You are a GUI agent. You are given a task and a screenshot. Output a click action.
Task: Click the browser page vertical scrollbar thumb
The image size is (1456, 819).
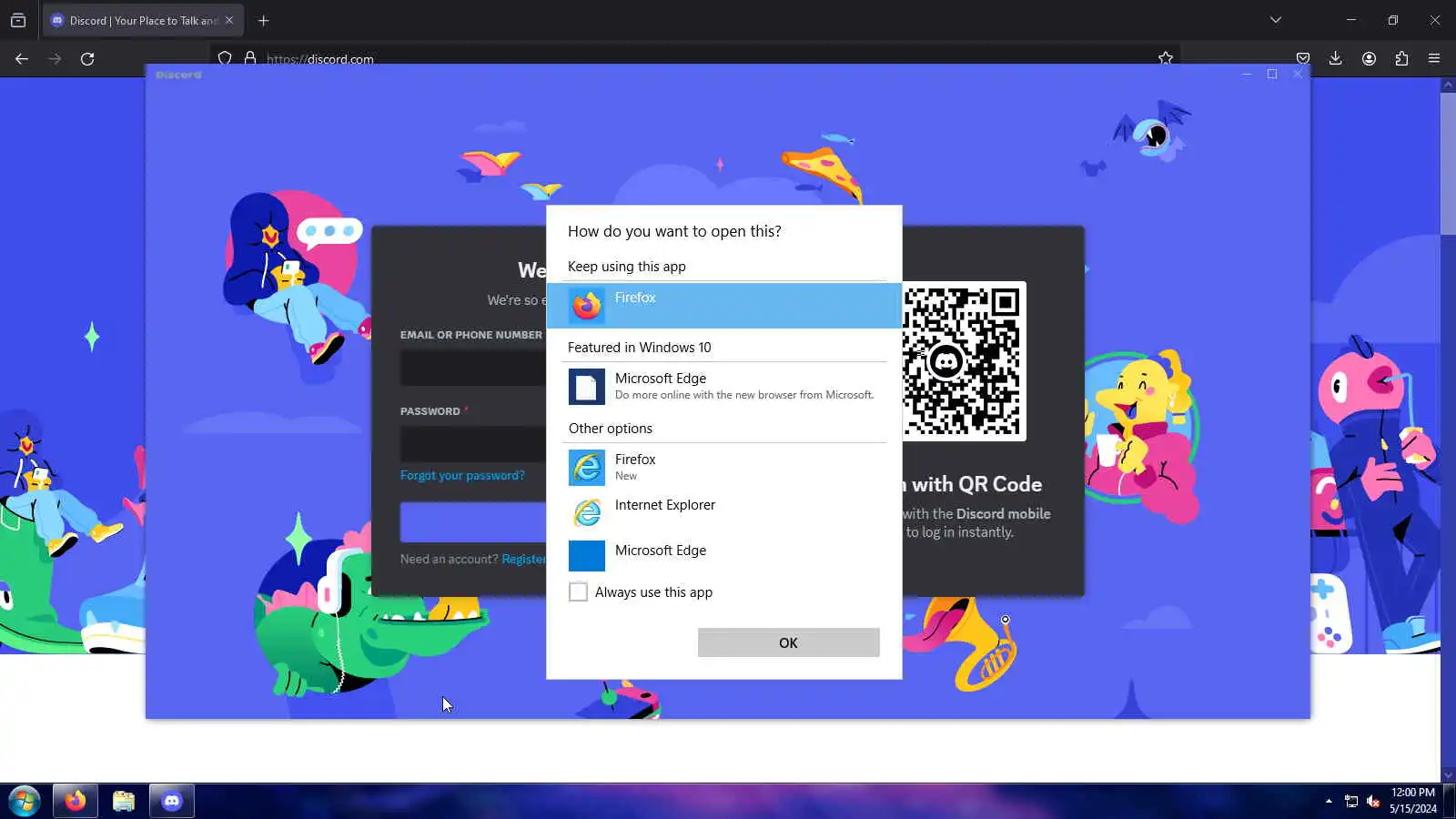[x=1448, y=164]
